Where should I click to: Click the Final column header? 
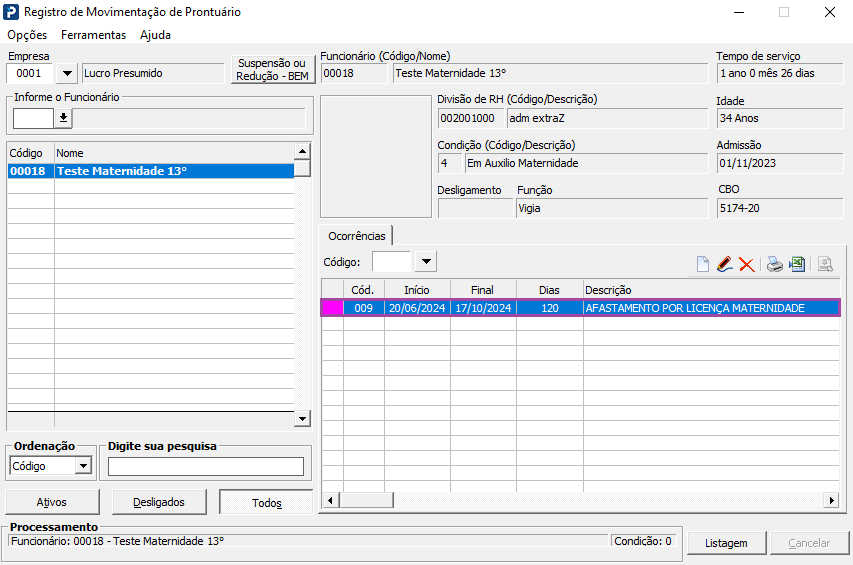[483, 290]
